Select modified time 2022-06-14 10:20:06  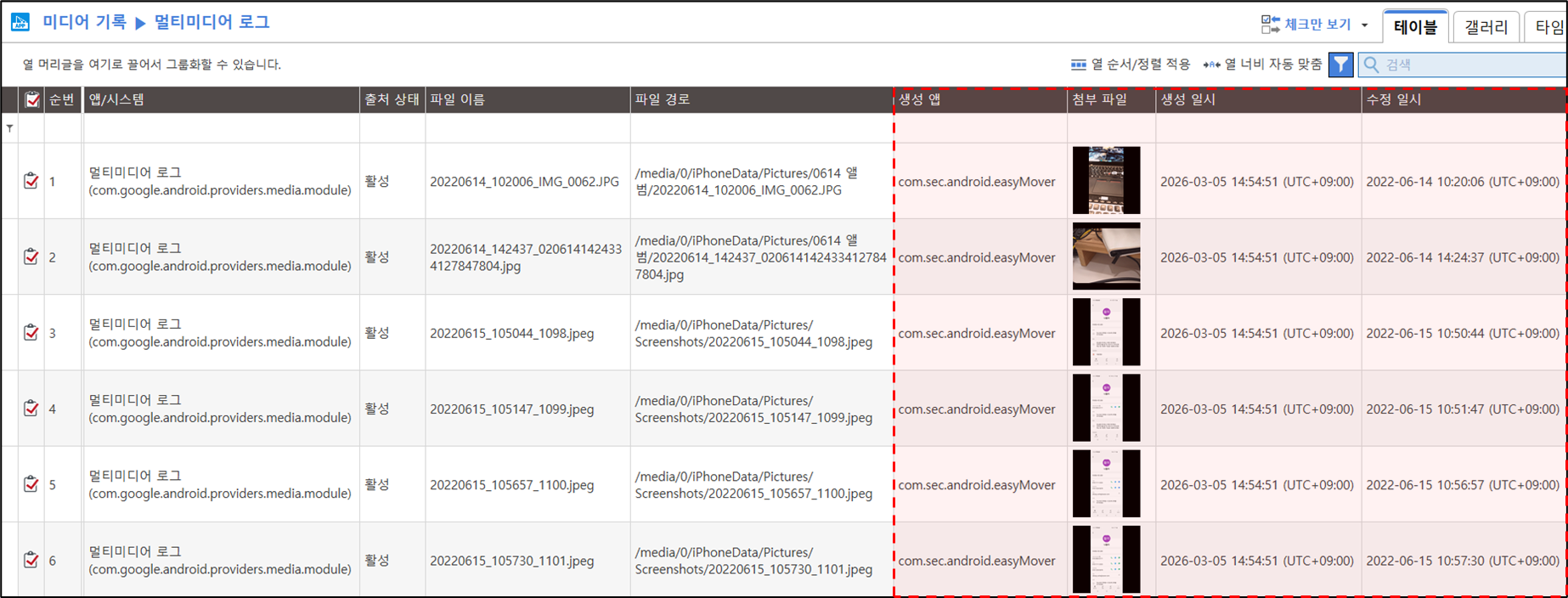(1463, 181)
